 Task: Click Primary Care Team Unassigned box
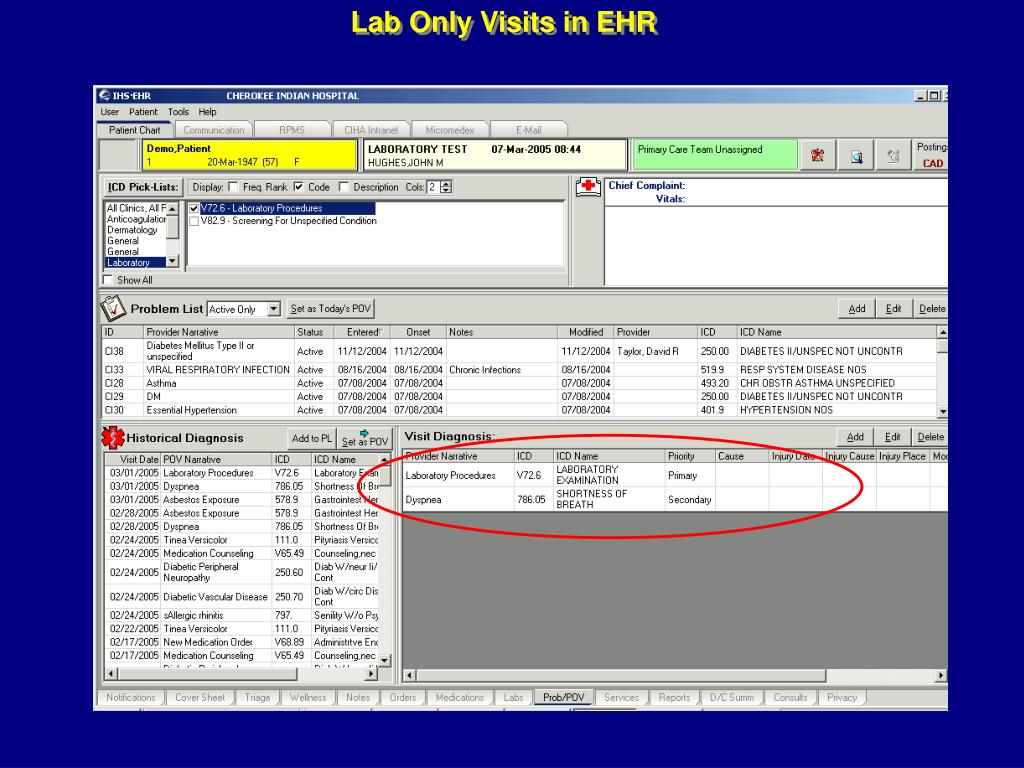(x=714, y=155)
